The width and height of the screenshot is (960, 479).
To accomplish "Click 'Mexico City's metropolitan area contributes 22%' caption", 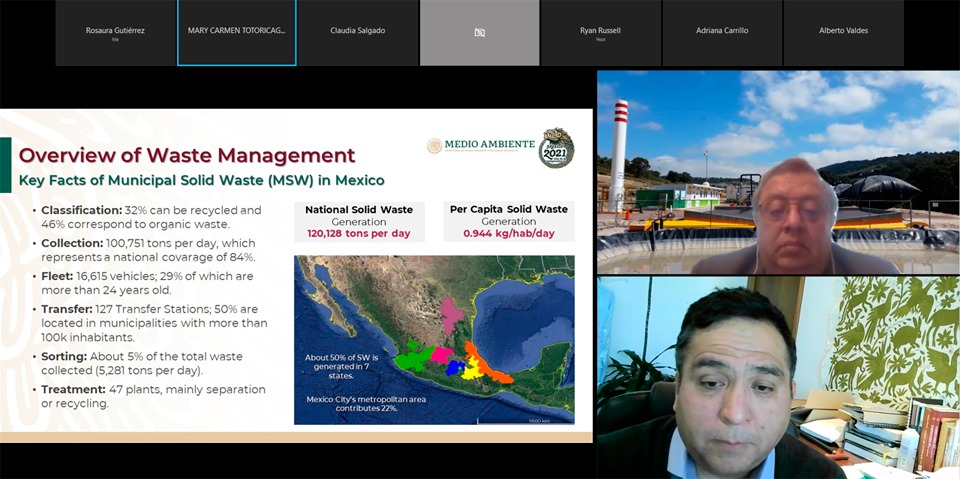I will (x=366, y=403).
